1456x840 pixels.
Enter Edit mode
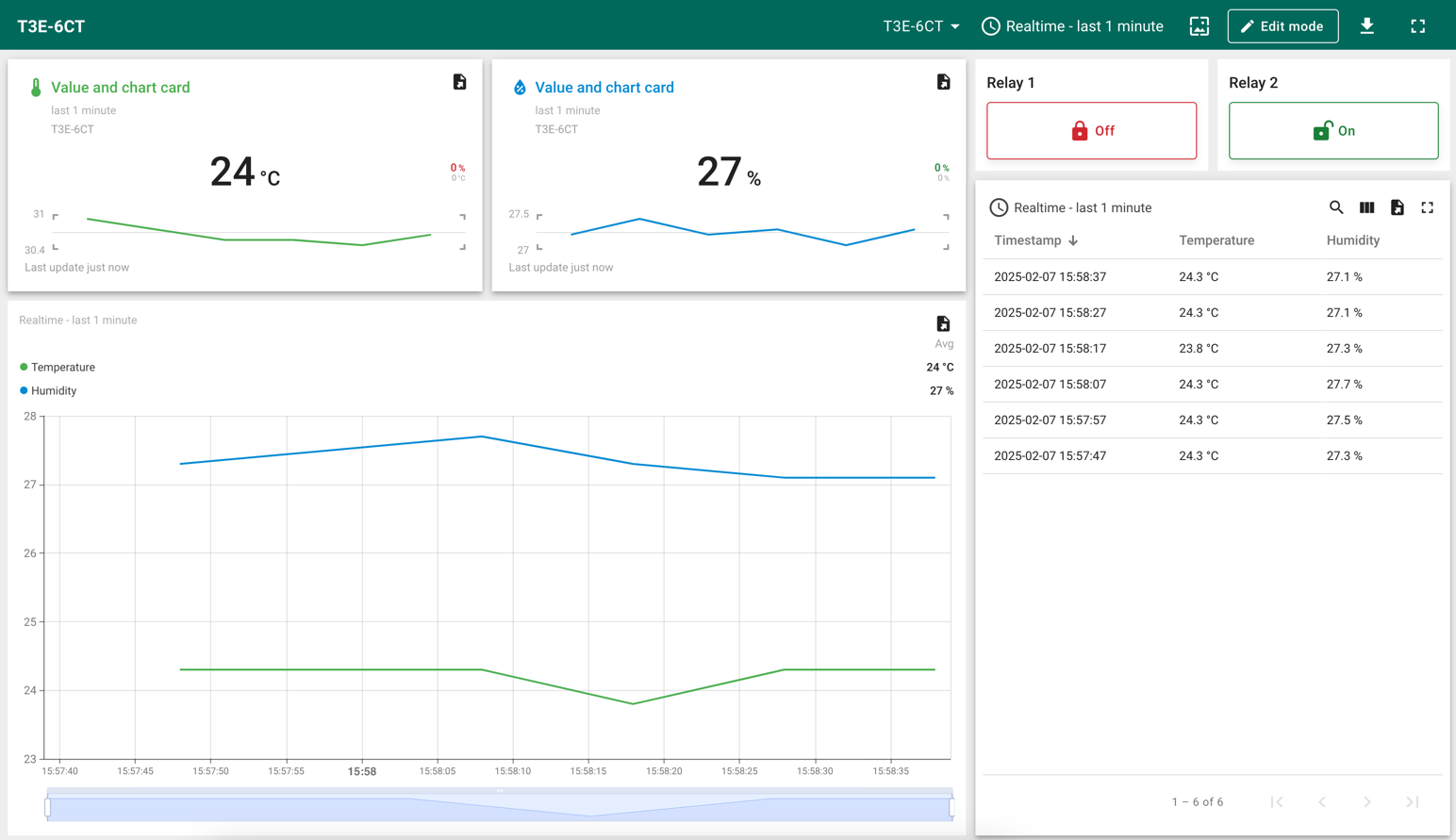1282,26
